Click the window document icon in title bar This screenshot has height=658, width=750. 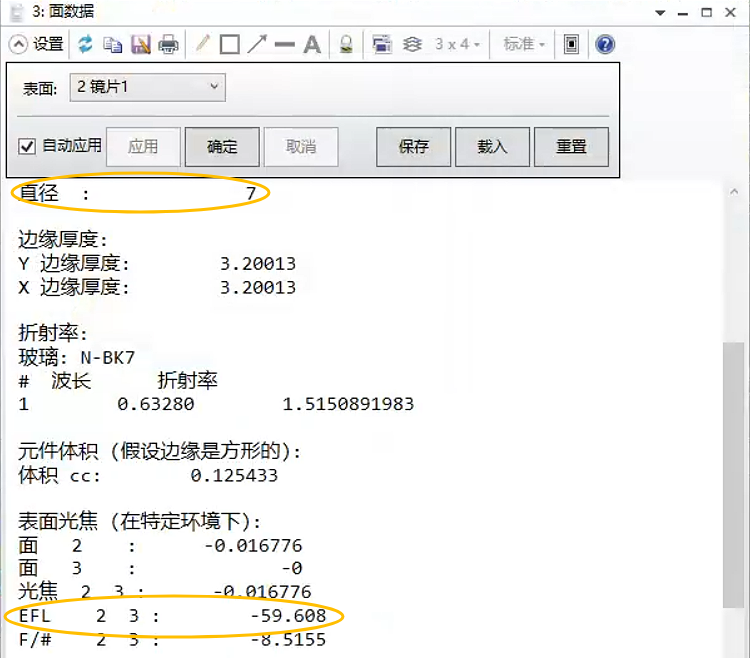(16, 12)
